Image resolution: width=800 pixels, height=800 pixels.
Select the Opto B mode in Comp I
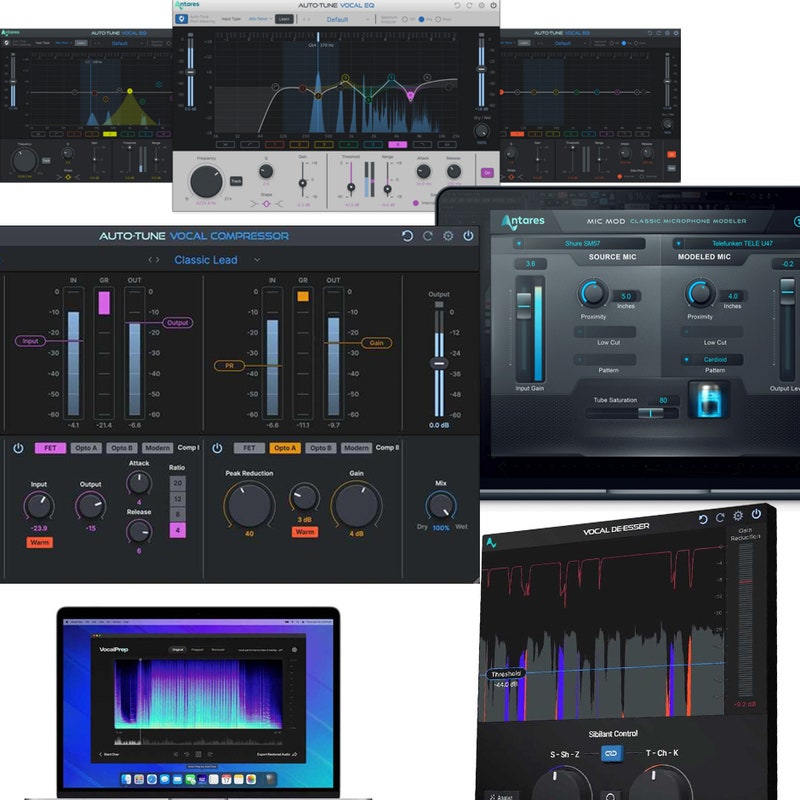(122, 448)
